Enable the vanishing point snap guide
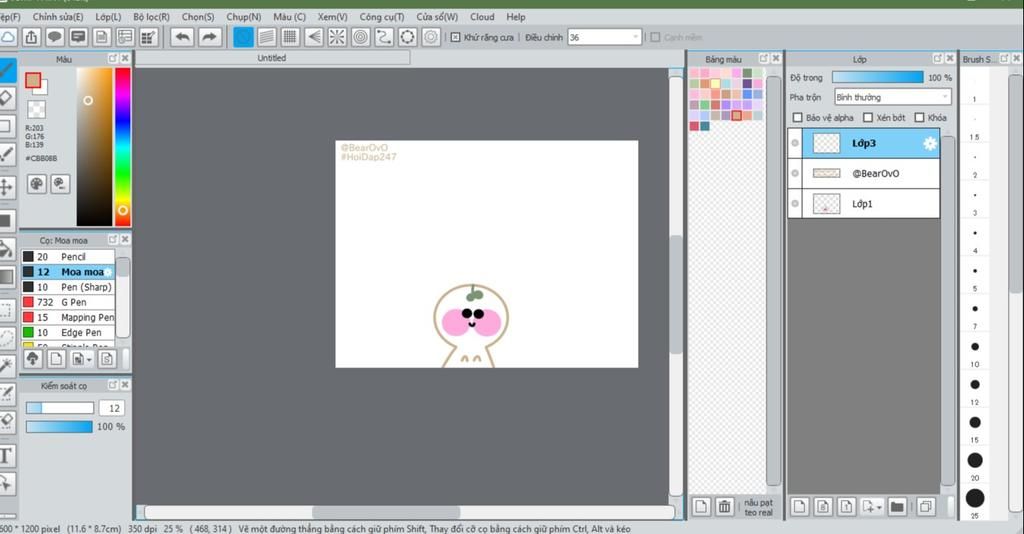1024x534 pixels. pyautogui.click(x=313, y=37)
